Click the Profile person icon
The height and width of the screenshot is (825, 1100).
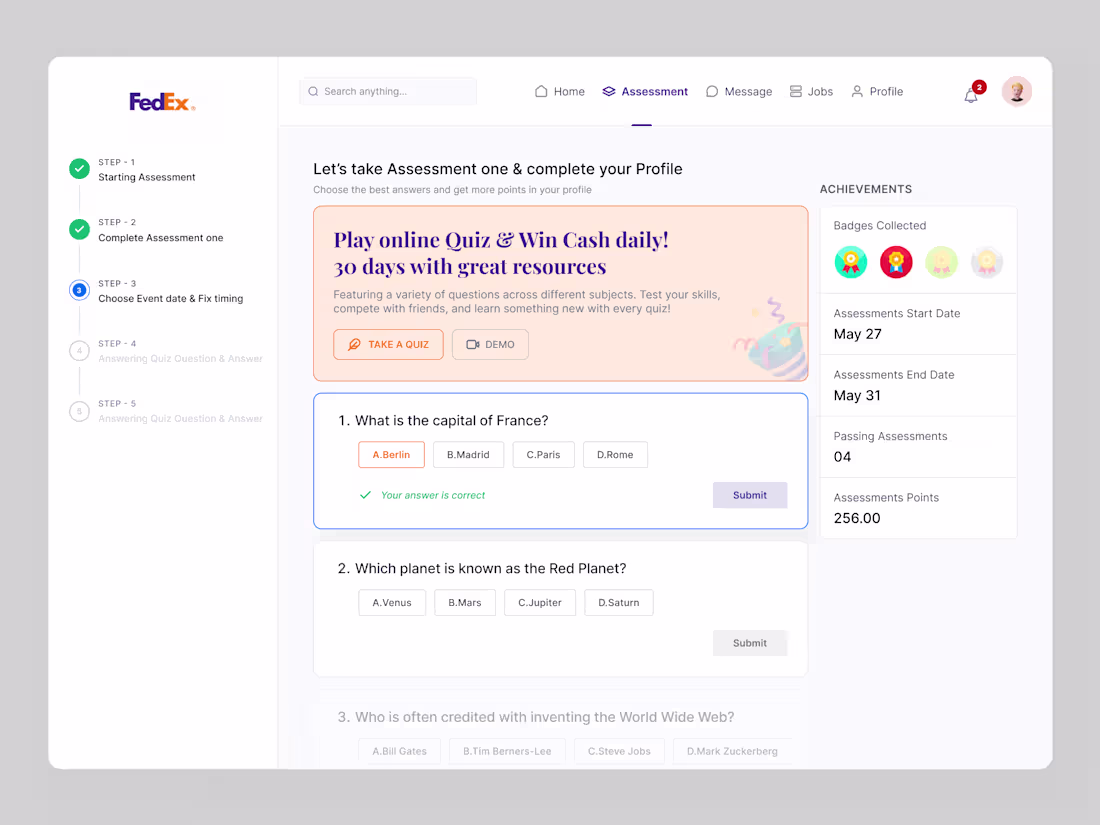[856, 91]
